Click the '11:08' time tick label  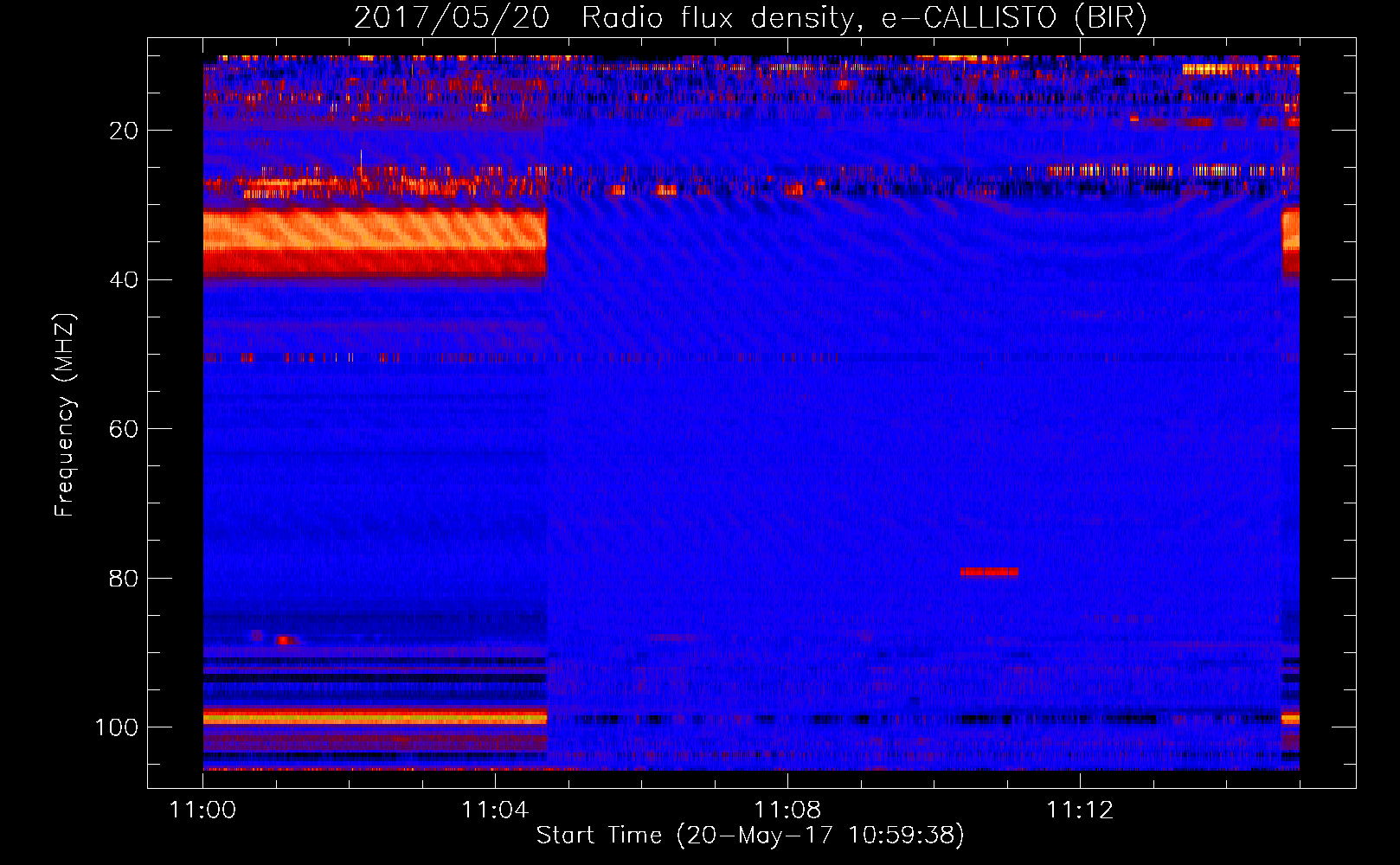(x=787, y=810)
